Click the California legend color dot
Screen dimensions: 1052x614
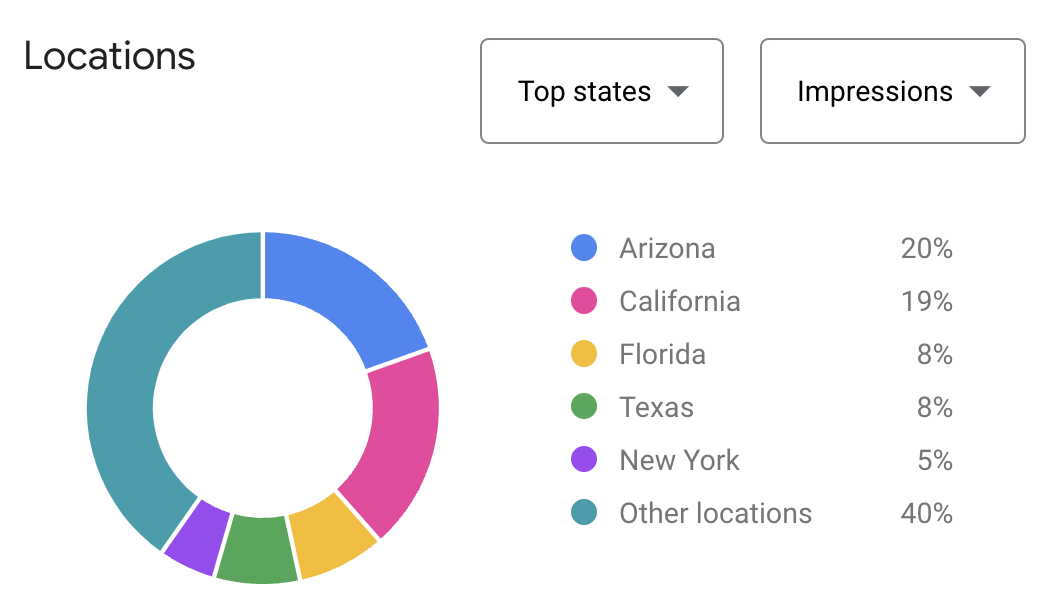[x=585, y=302]
